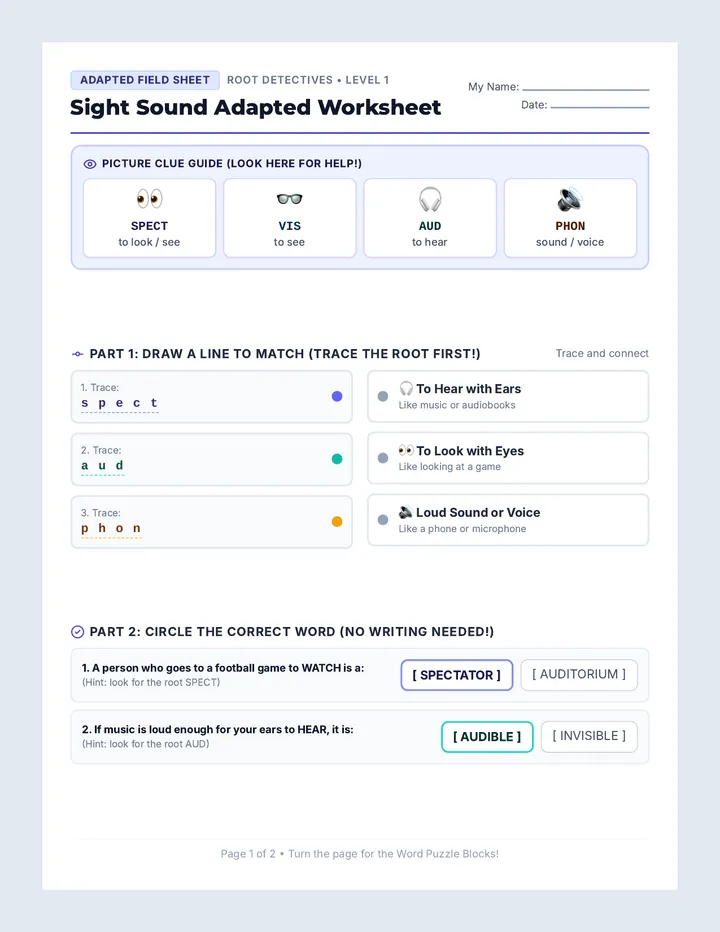720x932 pixels.
Task: Select the teal dot next to aud
Action: click(337, 459)
